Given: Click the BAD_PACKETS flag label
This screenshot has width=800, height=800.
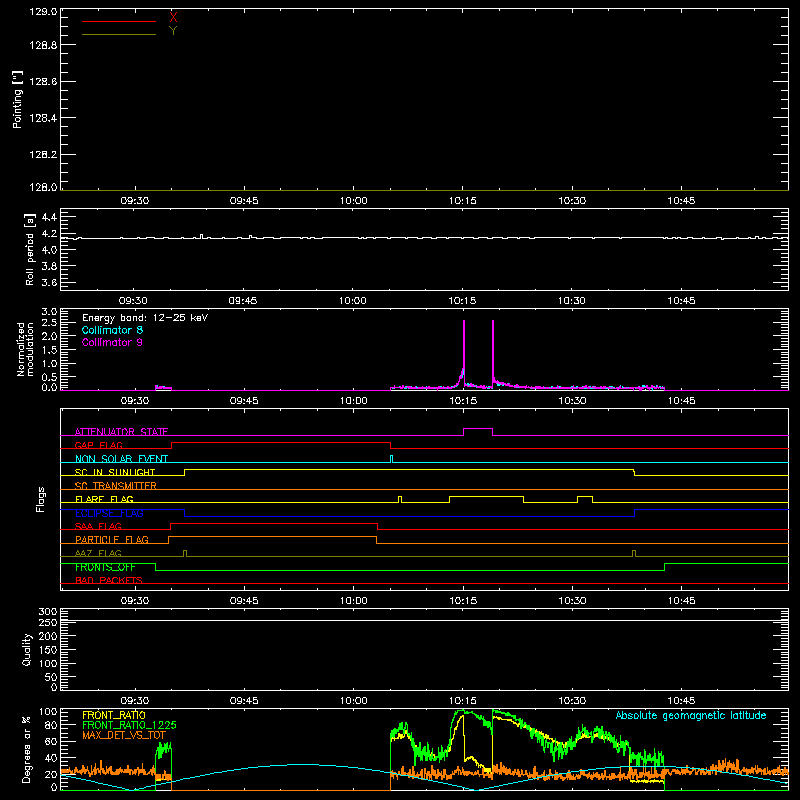Looking at the screenshot, I should tap(109, 580).
